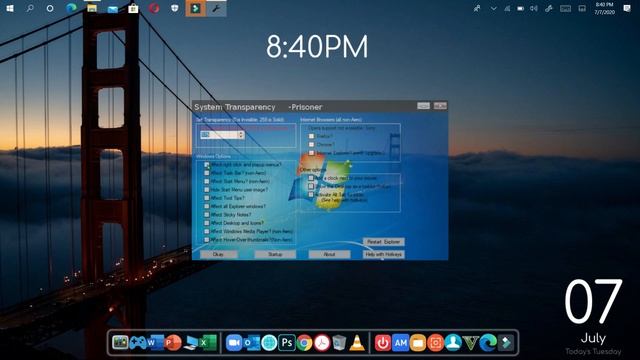
Task: Open the user contact icon in dock
Action: pyautogui.click(x=453, y=343)
